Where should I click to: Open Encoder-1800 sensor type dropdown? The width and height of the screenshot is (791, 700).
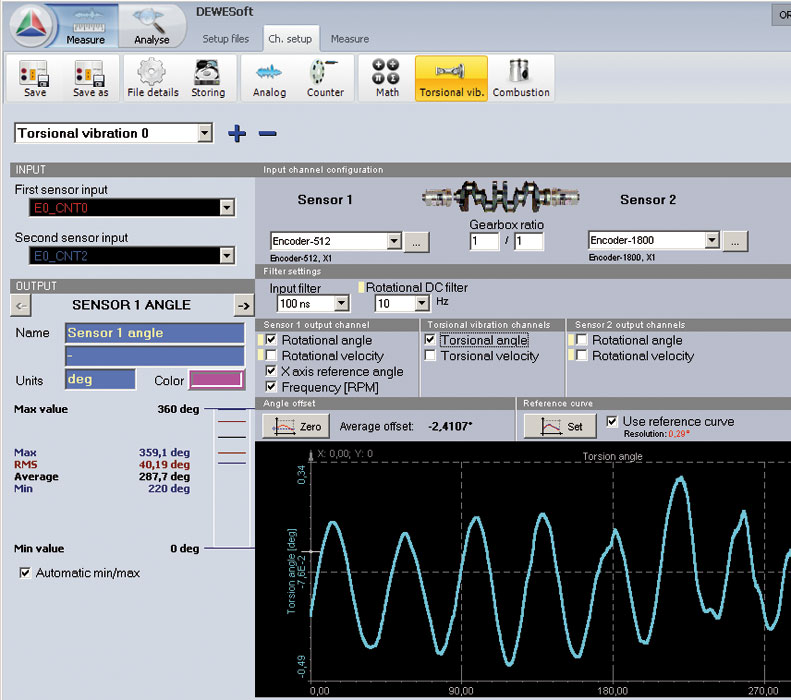pyautogui.click(x=712, y=240)
